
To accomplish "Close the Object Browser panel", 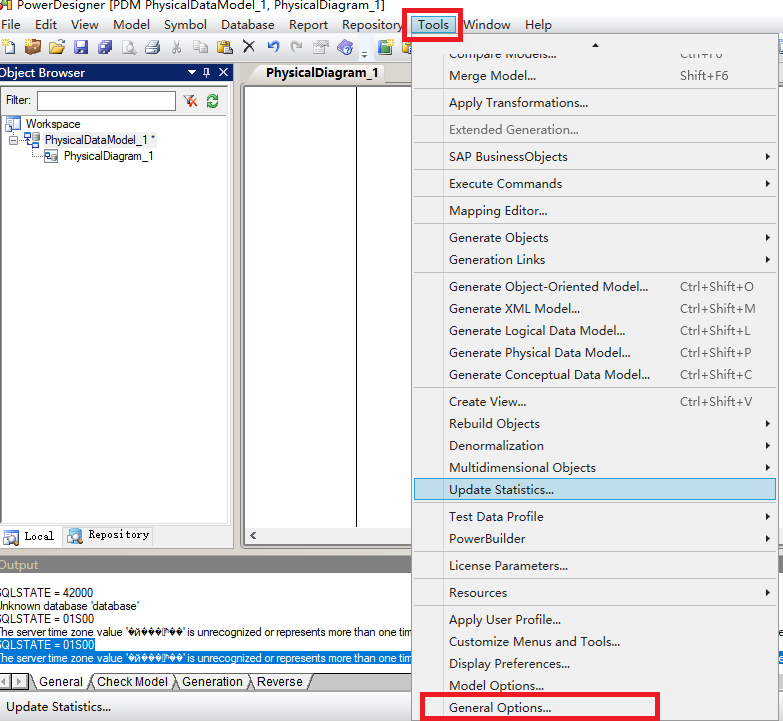I will click(x=224, y=73).
